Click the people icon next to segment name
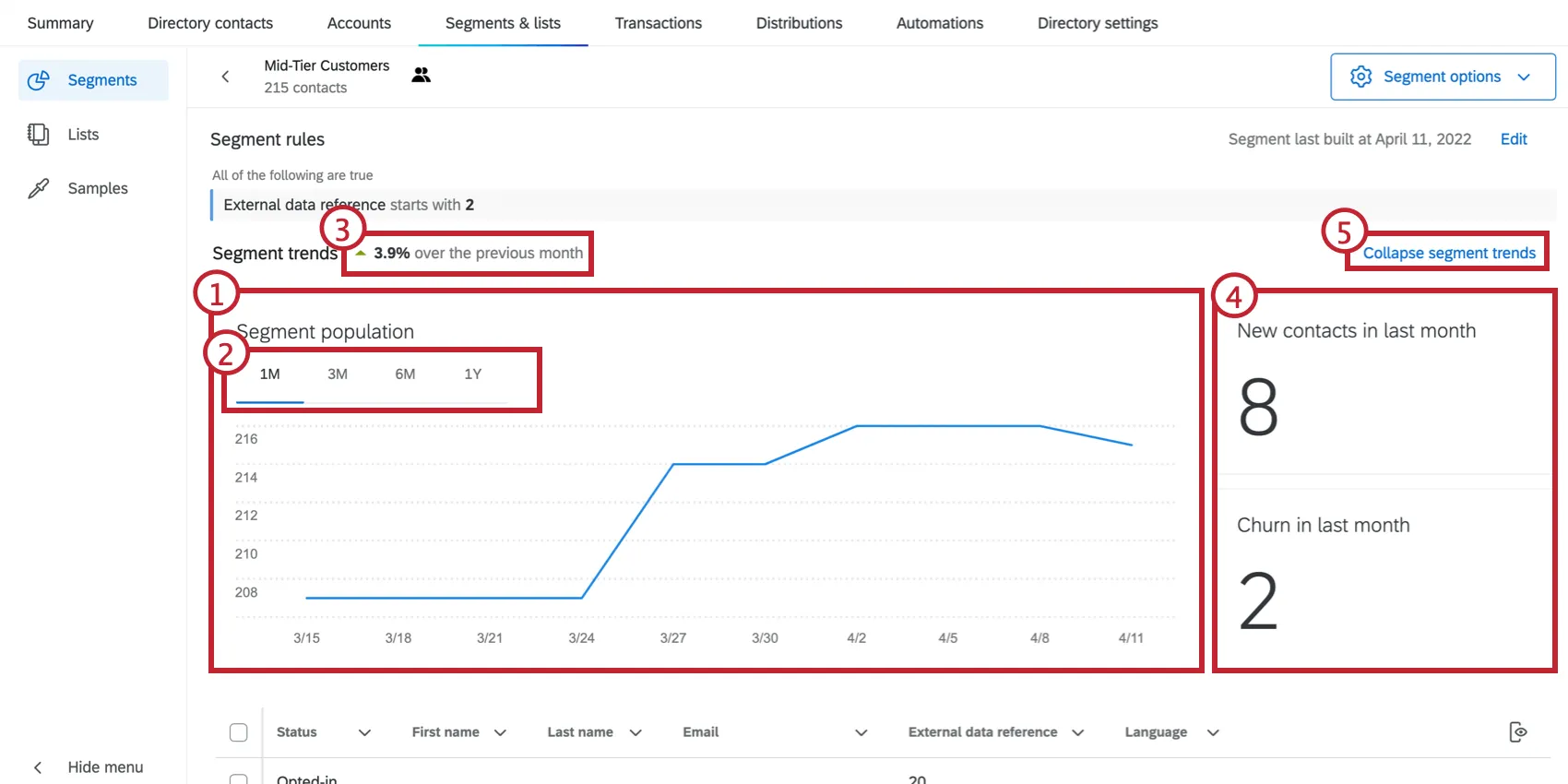Viewport: 1568px width, 784px height. (422, 76)
